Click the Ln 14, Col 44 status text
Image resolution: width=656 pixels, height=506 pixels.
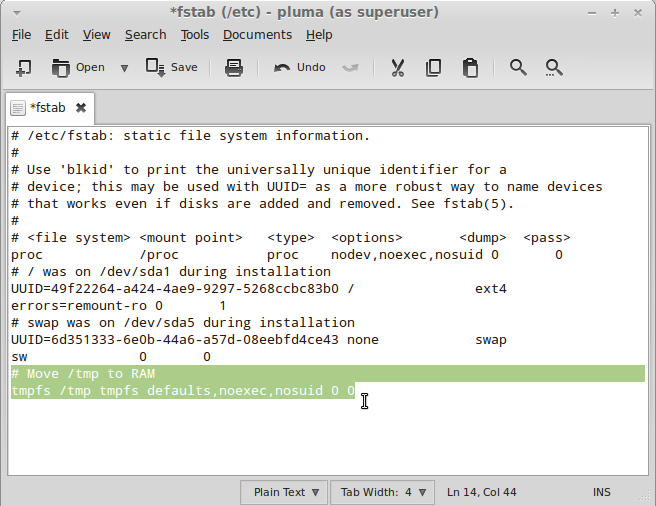tap(481, 492)
